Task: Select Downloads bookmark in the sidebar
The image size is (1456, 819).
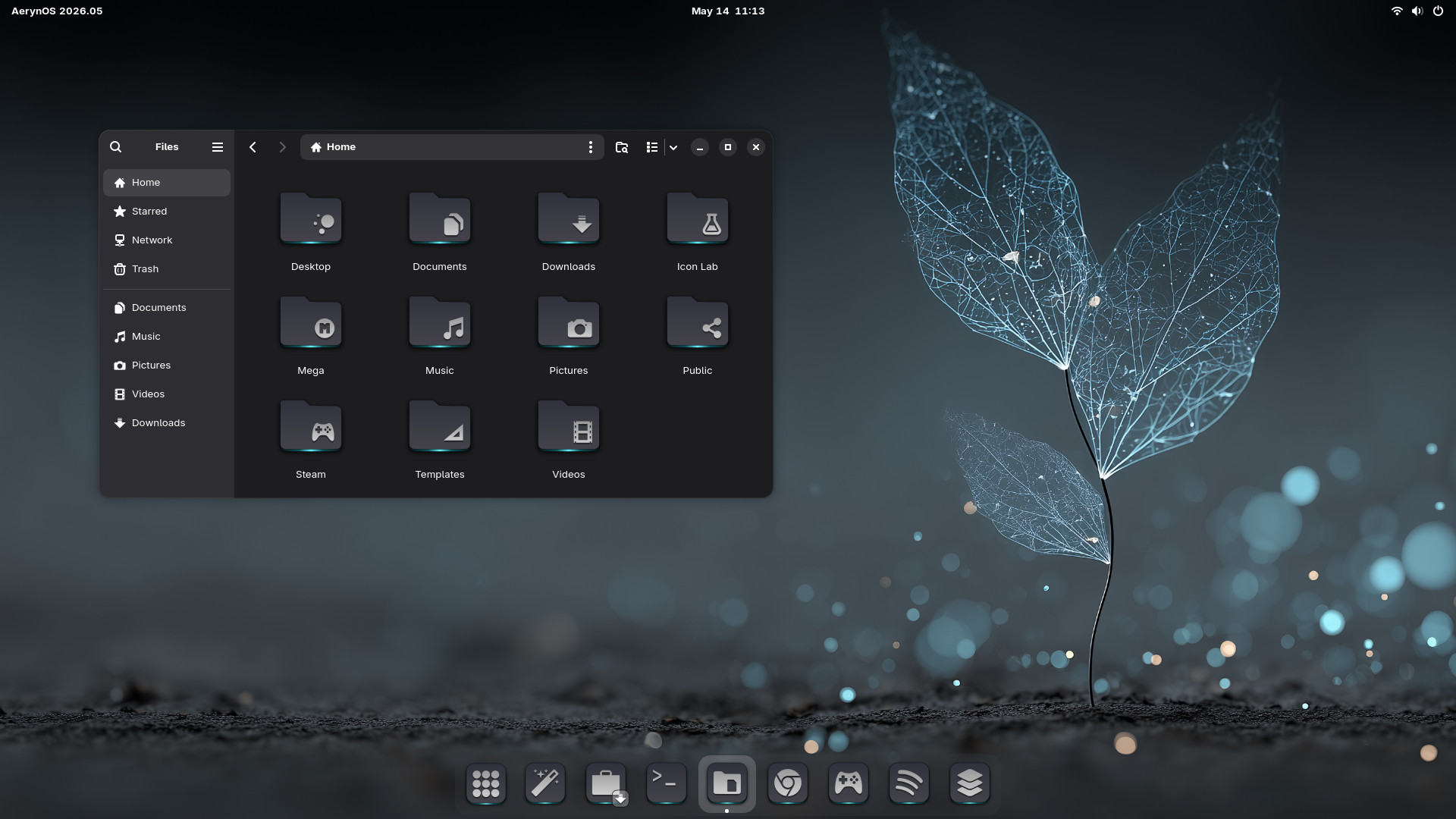Action: (x=167, y=423)
